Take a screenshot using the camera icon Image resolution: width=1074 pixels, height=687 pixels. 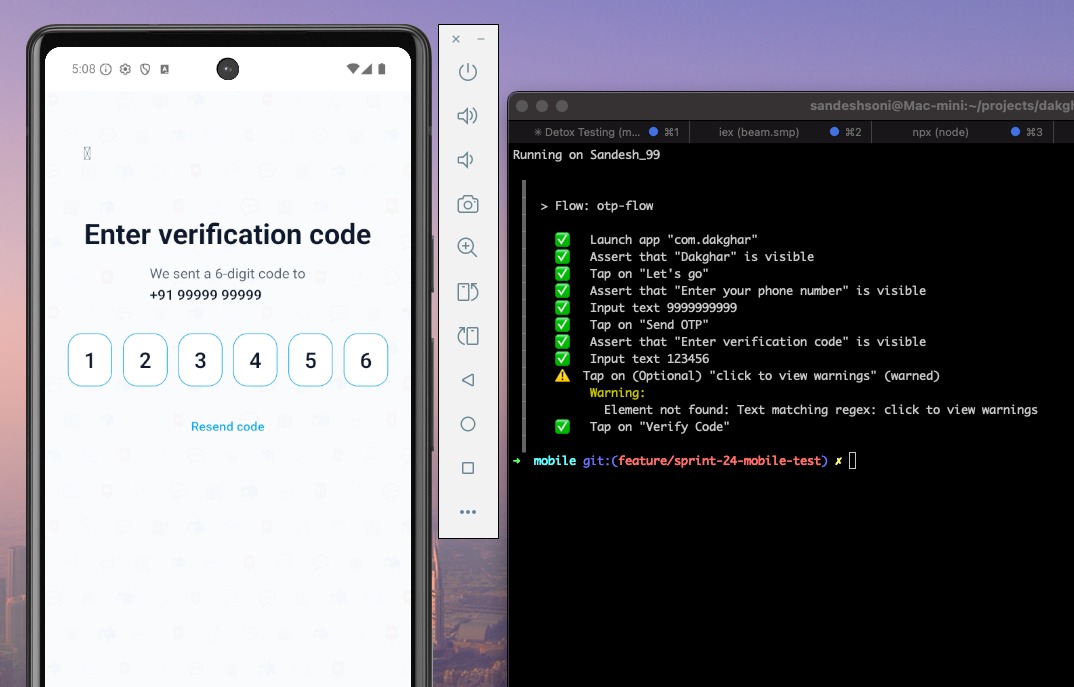(x=468, y=204)
